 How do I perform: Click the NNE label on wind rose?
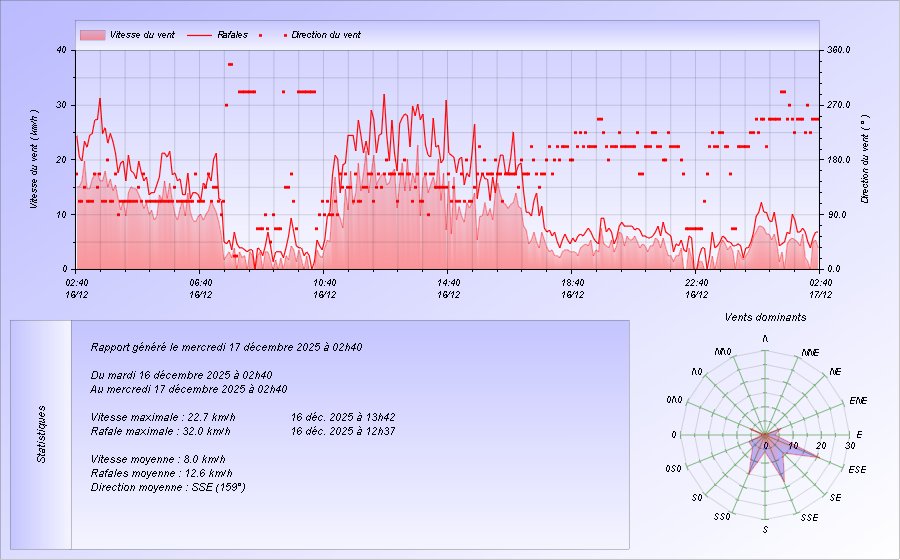pyautogui.click(x=811, y=353)
